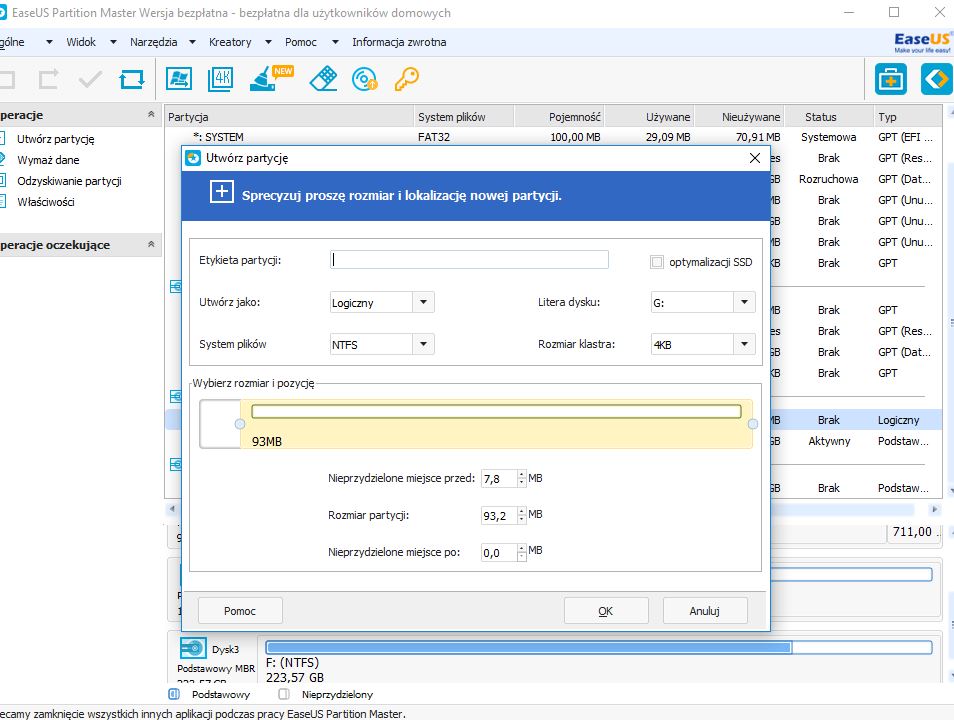Open the data recovery first-aid kit icon
This screenshot has width=954, height=720.
pyautogui.click(x=890, y=78)
